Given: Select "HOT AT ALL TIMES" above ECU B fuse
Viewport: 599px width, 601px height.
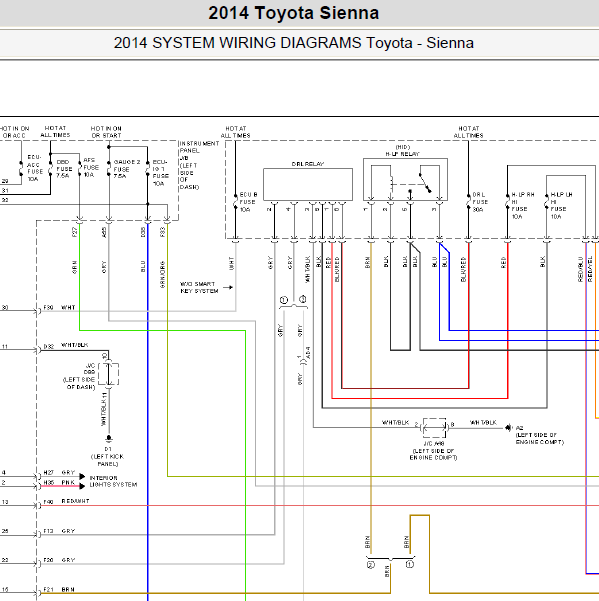Looking at the screenshot, I should (235, 132).
